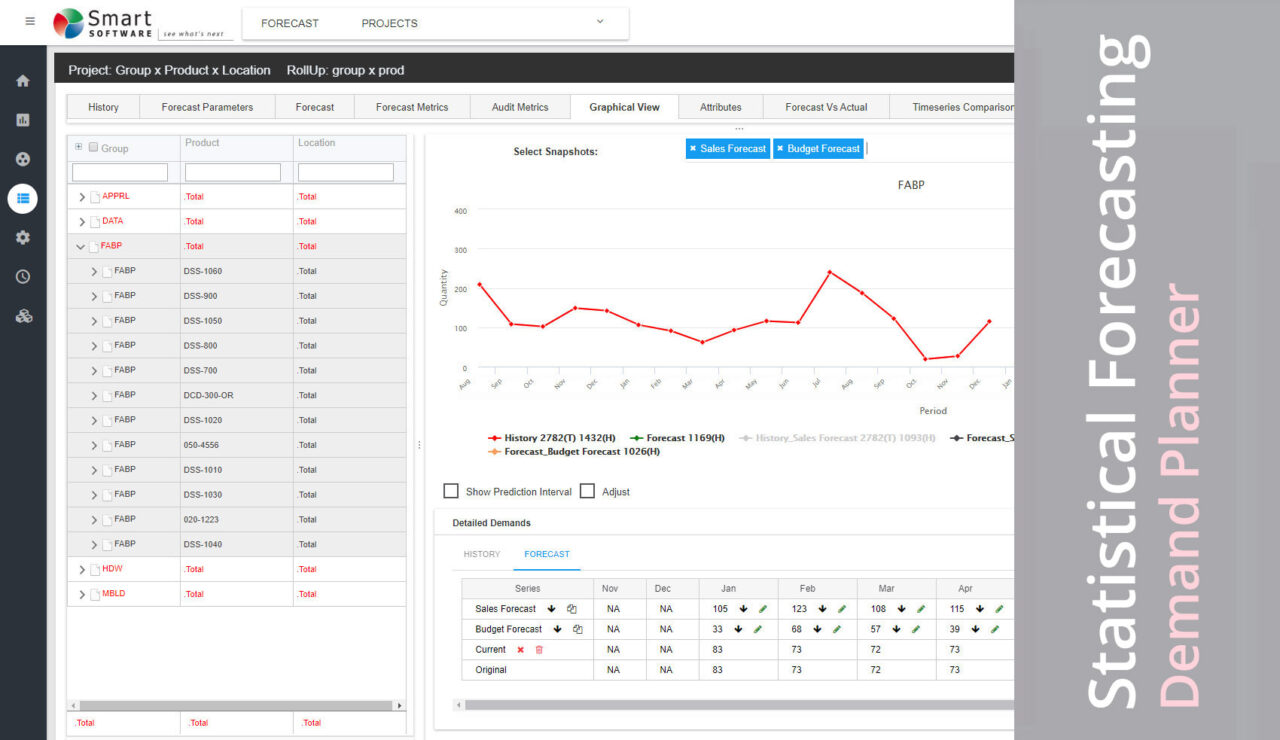Screen dimensions: 1280x740
Task: Click the stacked cubes sidebar icon
Action: tap(23, 316)
